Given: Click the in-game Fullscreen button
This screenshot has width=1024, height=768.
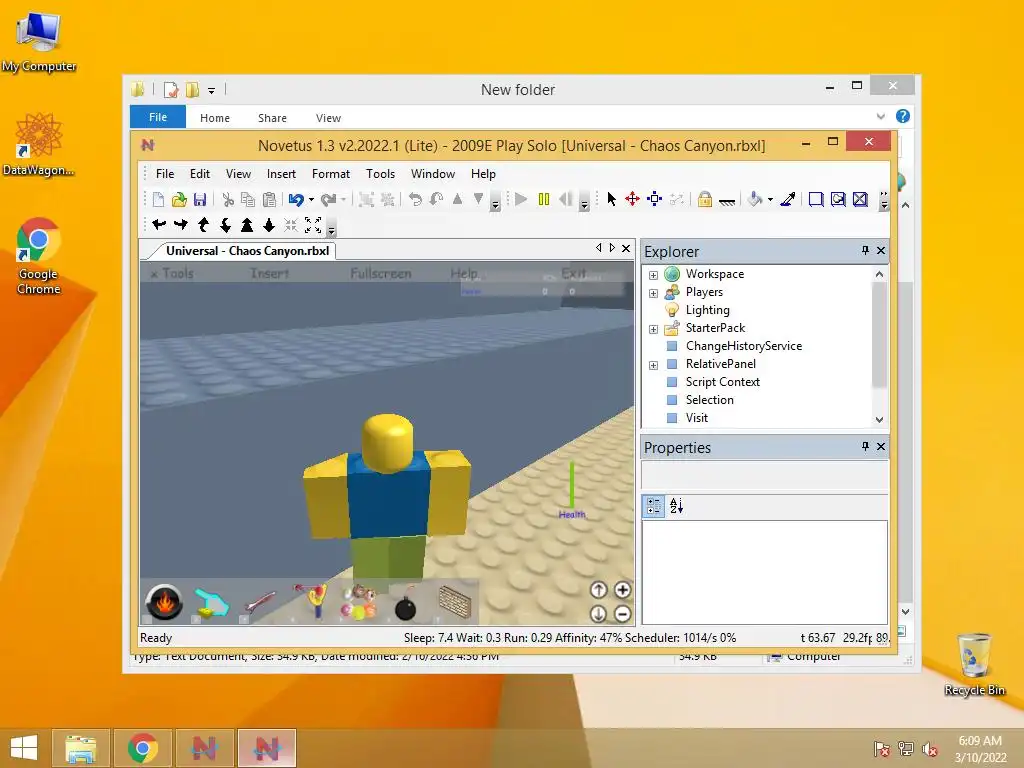Looking at the screenshot, I should (381, 273).
